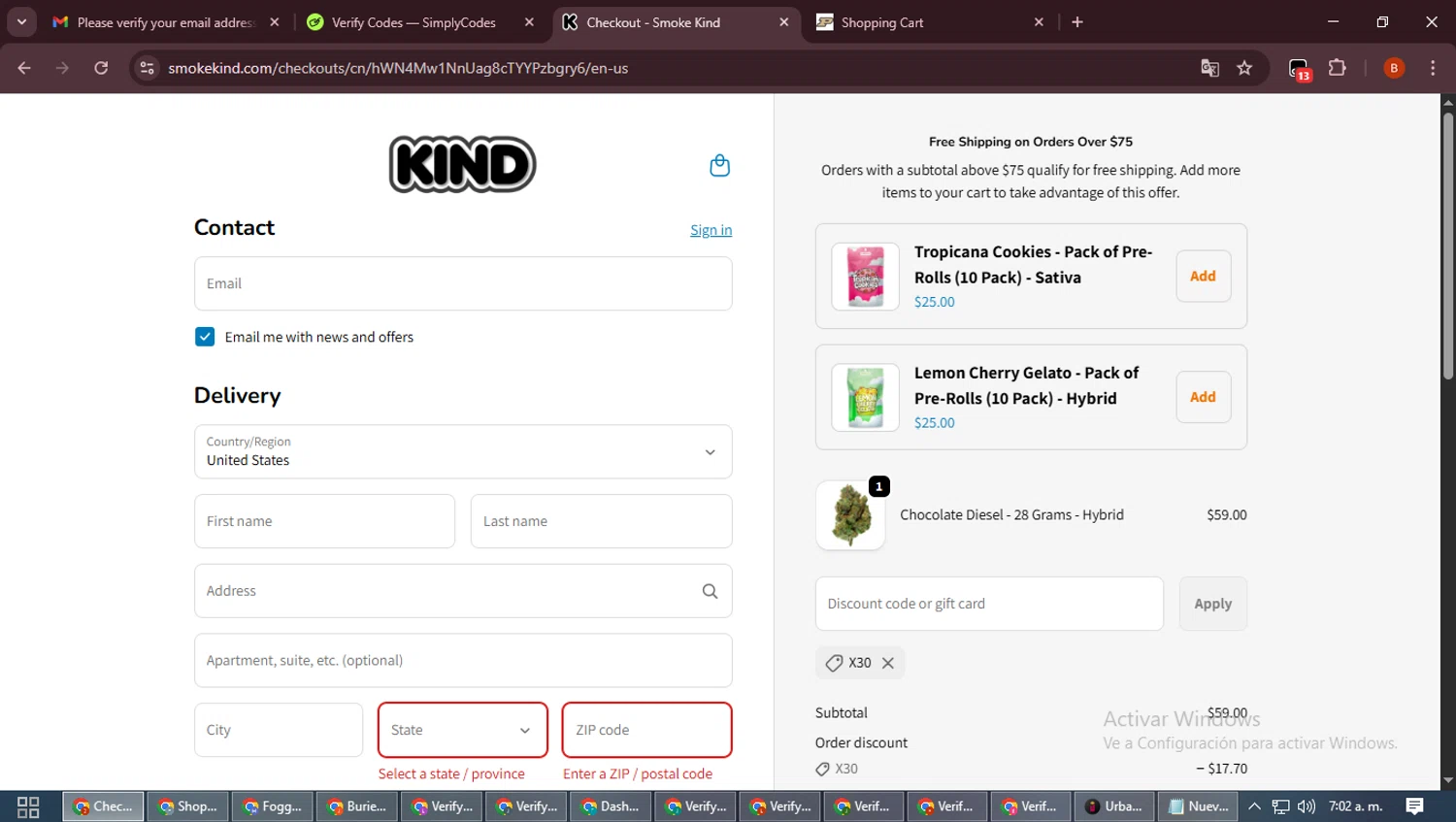1456x822 pixels.
Task: Open the Shop... taskbar Chrome window
Action: [188, 806]
